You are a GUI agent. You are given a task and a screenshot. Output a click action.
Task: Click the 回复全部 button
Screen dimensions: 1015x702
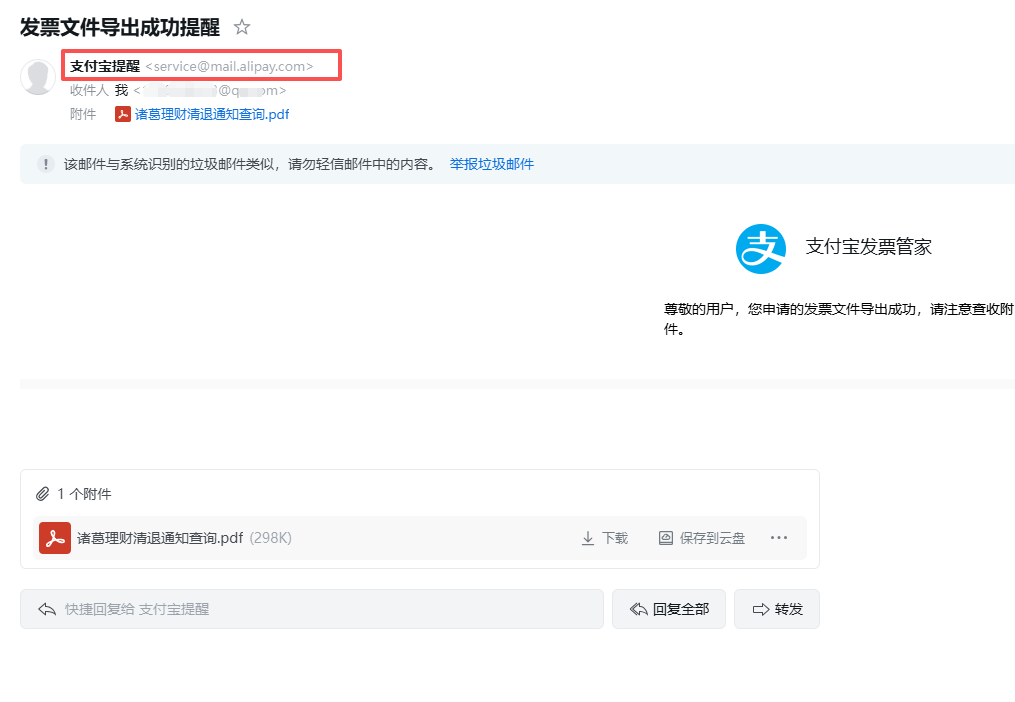[x=669, y=609]
